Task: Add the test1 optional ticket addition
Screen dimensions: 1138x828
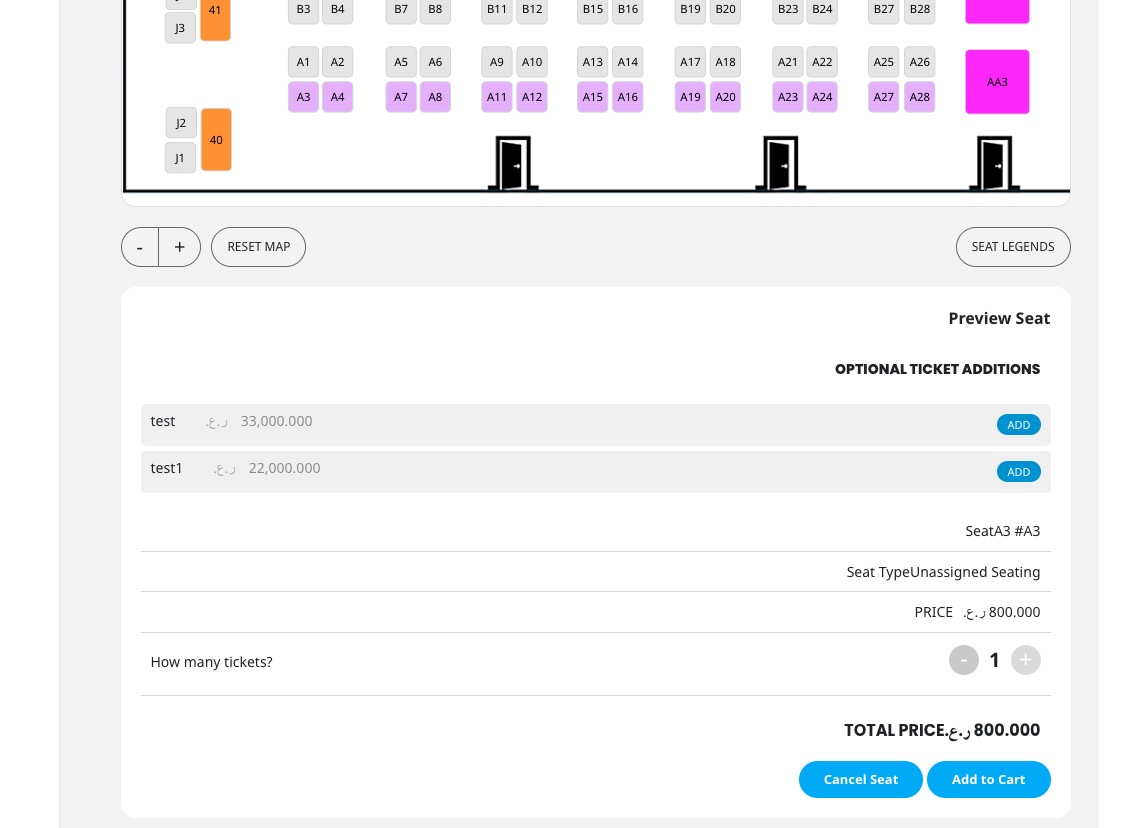Action: click(x=1018, y=472)
